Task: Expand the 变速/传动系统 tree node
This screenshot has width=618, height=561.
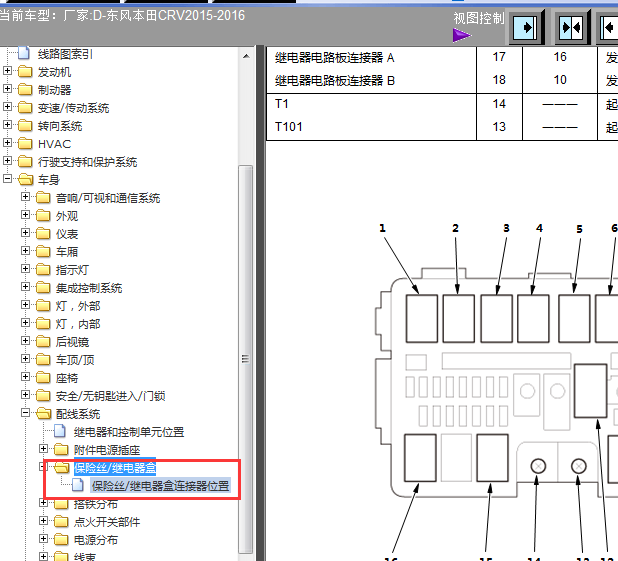Action: pos(7,106)
